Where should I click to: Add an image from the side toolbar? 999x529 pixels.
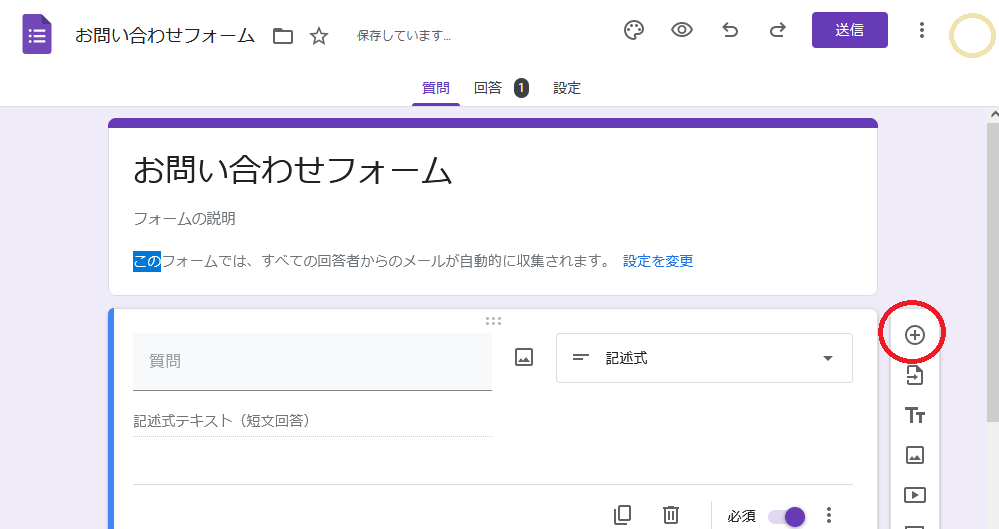click(915, 455)
